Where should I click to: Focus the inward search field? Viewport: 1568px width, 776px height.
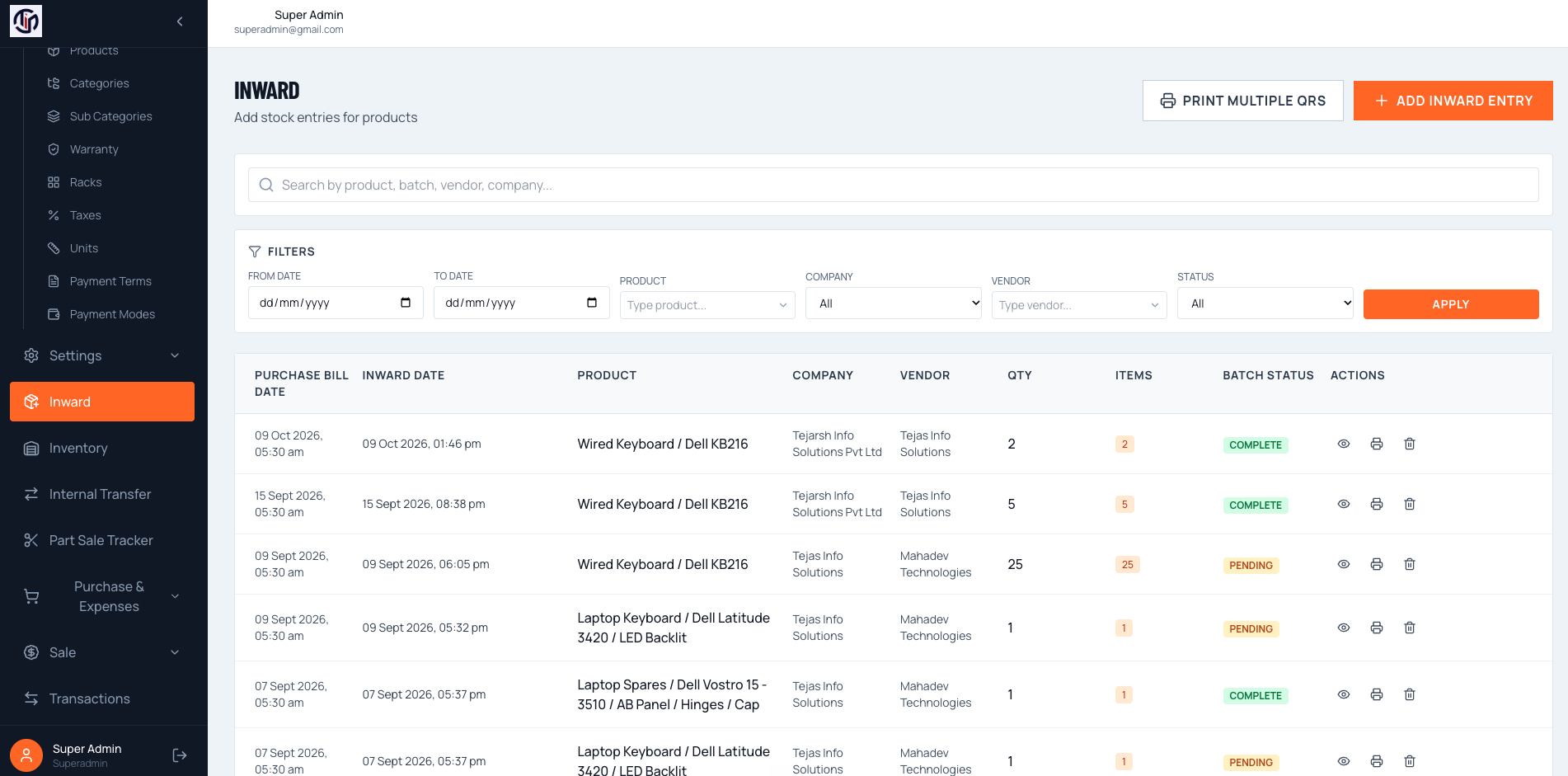pyautogui.click(x=893, y=185)
